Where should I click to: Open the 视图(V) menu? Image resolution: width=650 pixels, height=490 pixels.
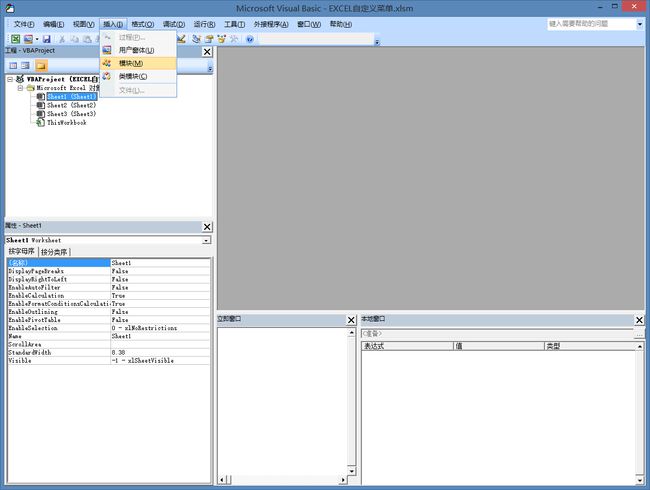point(83,24)
